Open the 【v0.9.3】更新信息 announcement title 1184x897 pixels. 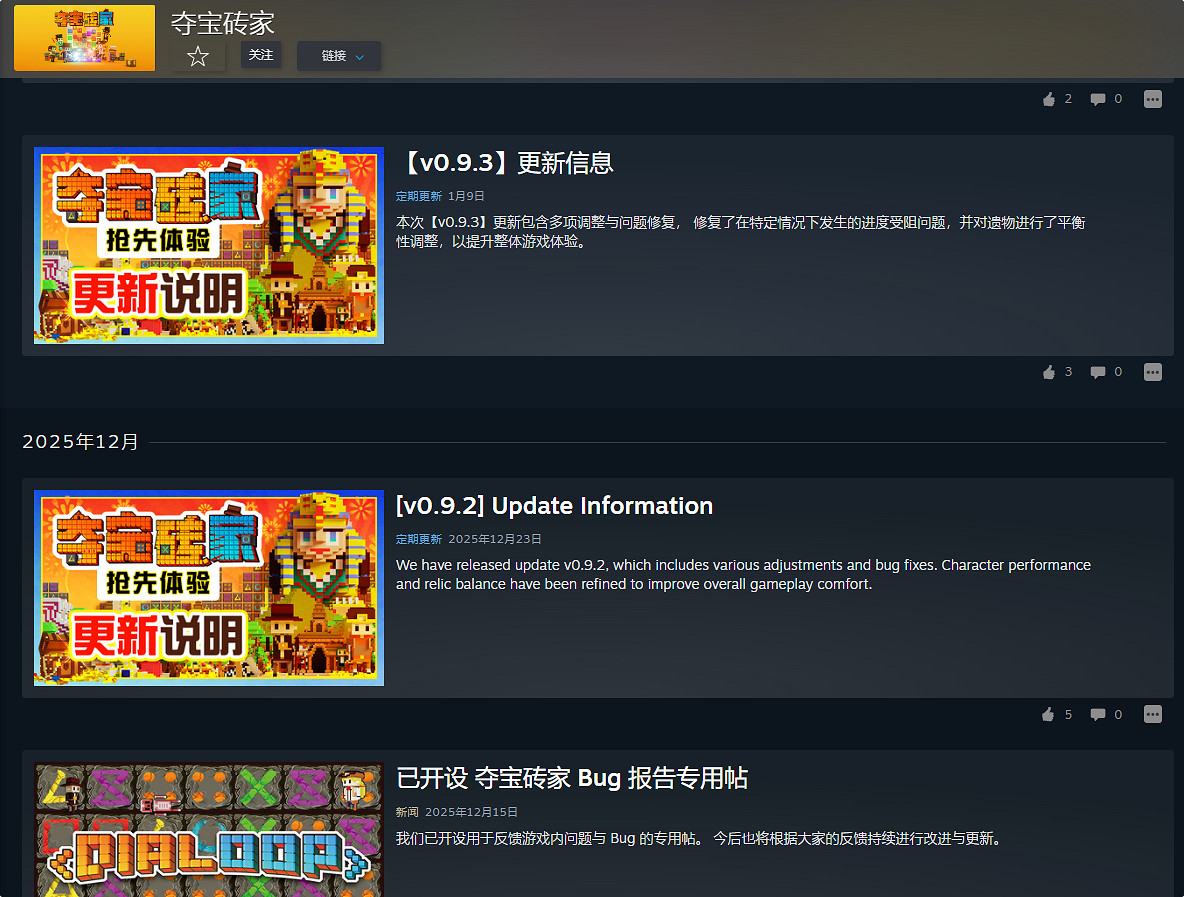click(505, 163)
